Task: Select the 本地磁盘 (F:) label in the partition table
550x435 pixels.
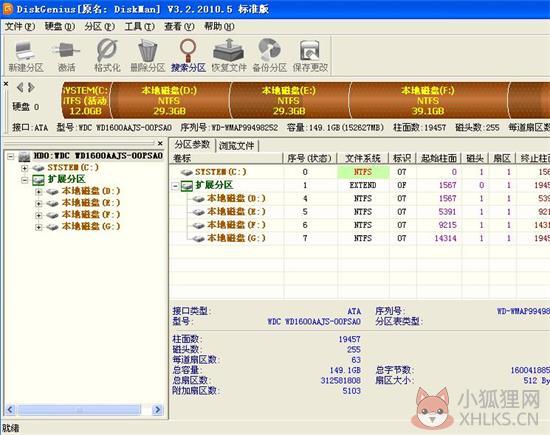Action: click(236, 225)
